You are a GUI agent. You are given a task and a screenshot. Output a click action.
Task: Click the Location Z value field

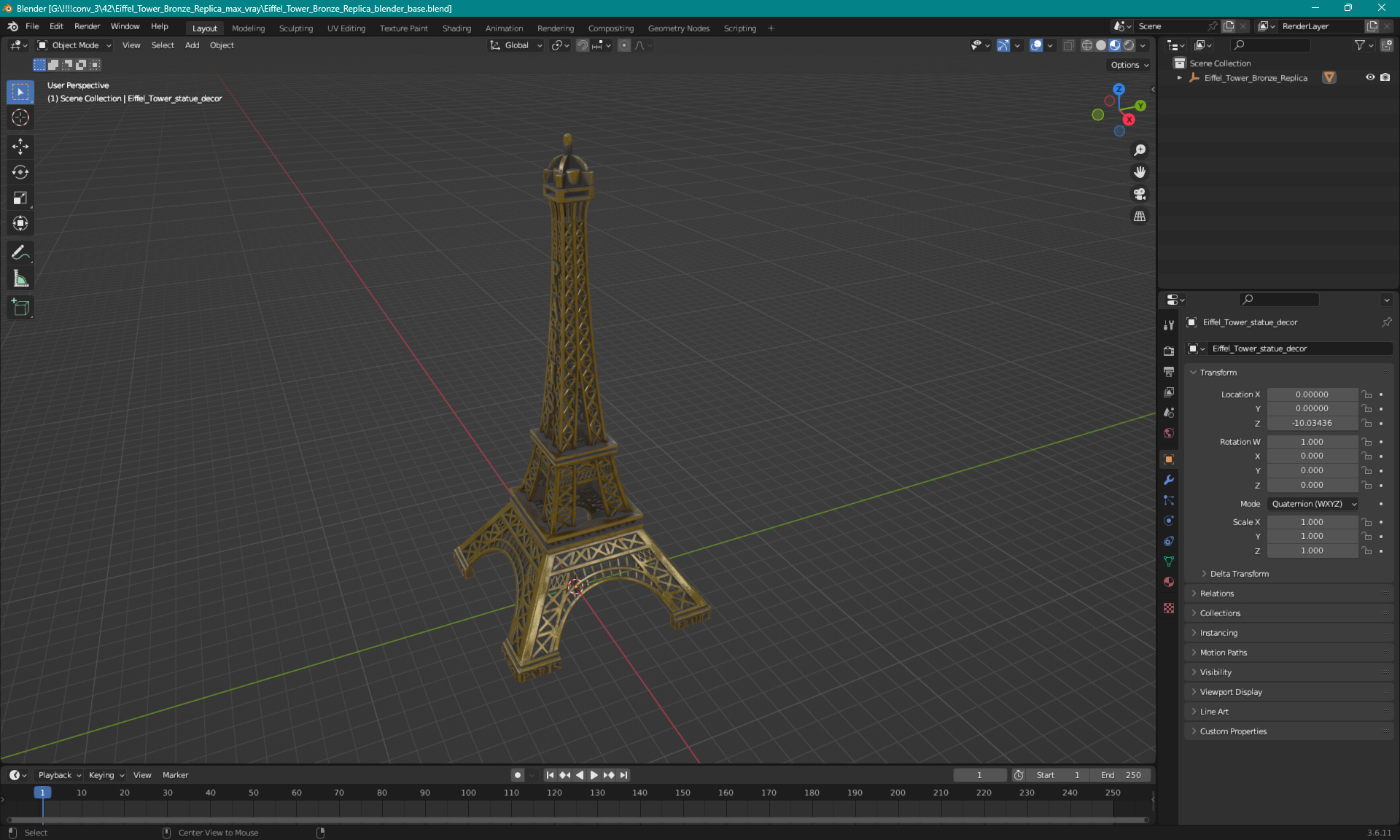(1312, 423)
